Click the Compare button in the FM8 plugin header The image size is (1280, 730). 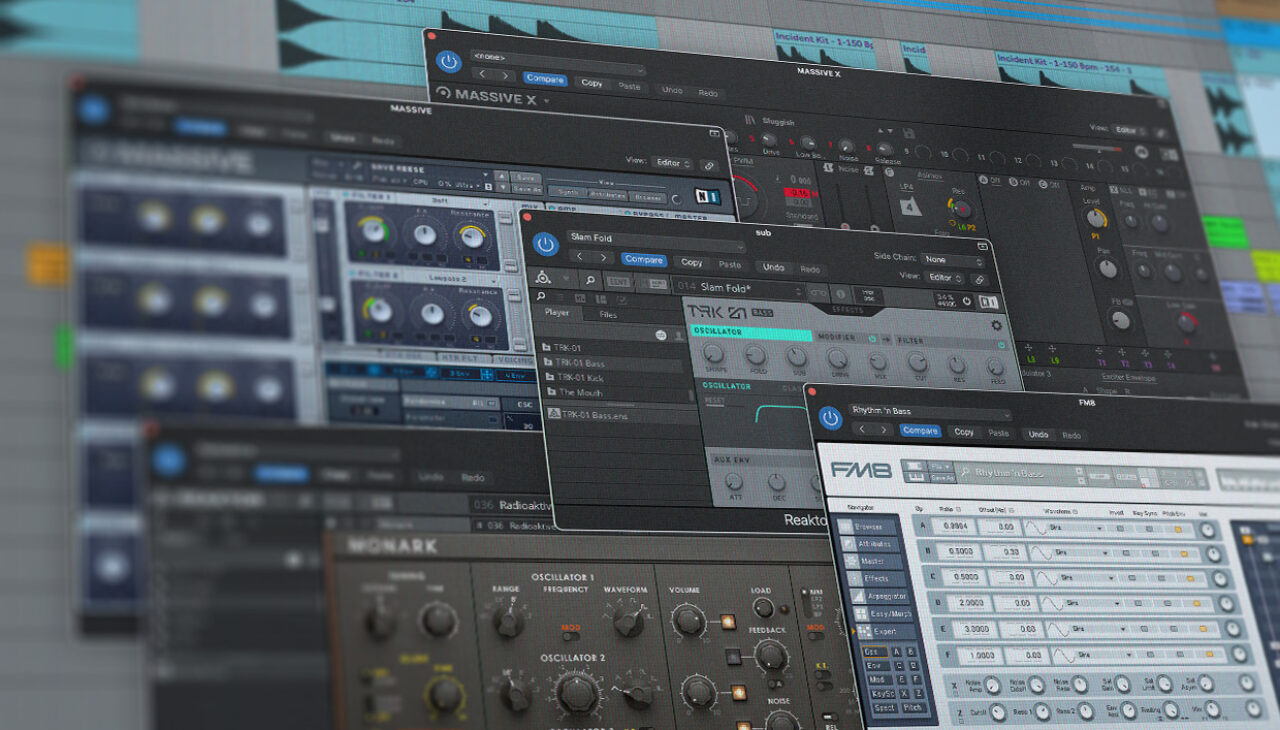click(x=921, y=431)
